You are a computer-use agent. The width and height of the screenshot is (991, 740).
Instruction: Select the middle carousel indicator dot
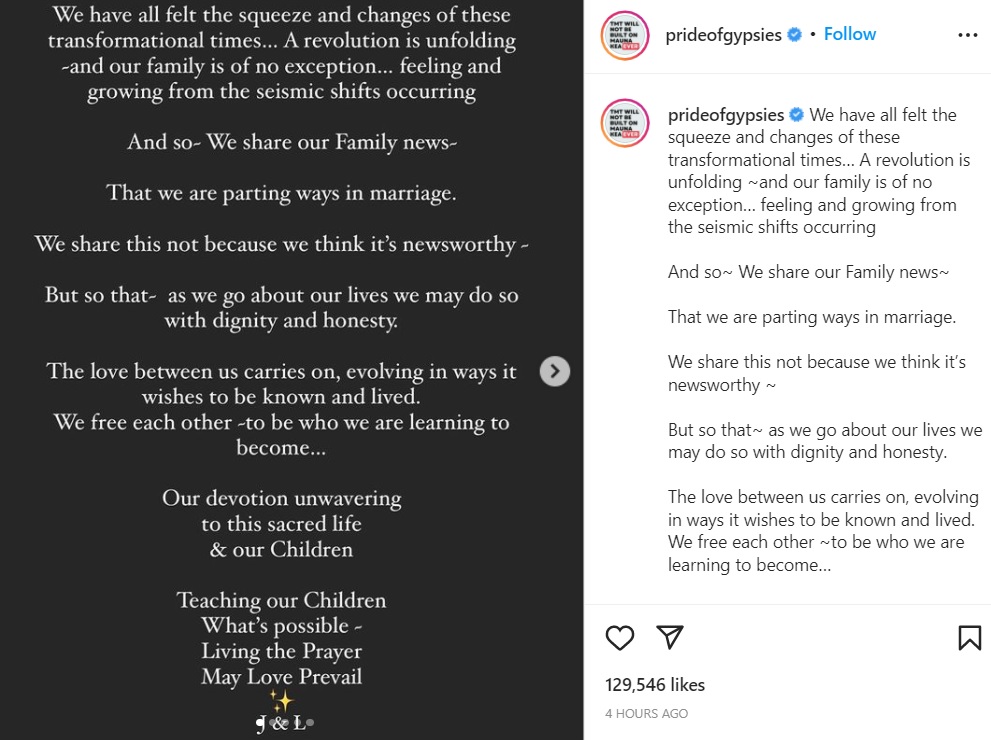285,722
